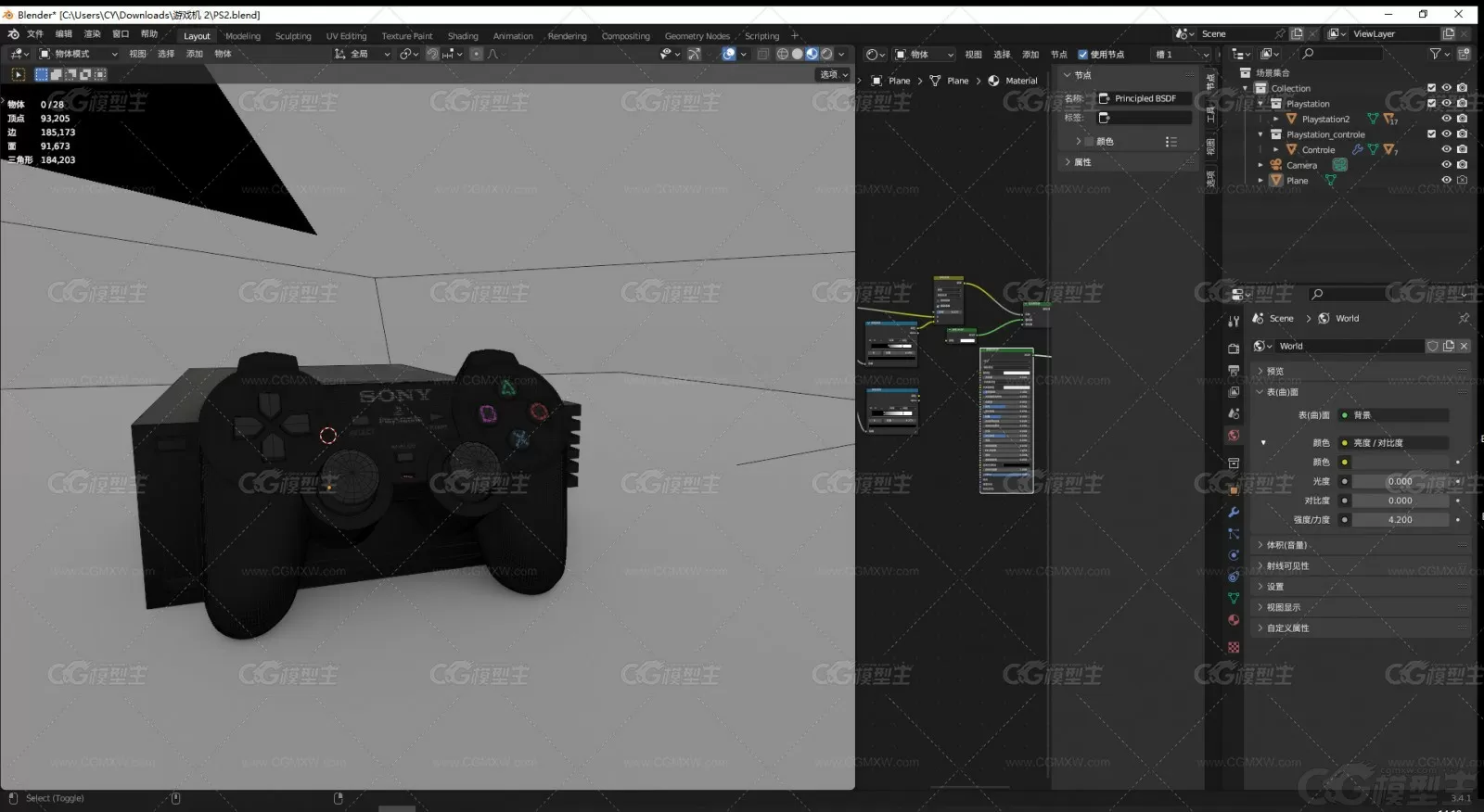Hide Playstation2 object with eye icon
1484x812 pixels.
pyautogui.click(x=1446, y=119)
